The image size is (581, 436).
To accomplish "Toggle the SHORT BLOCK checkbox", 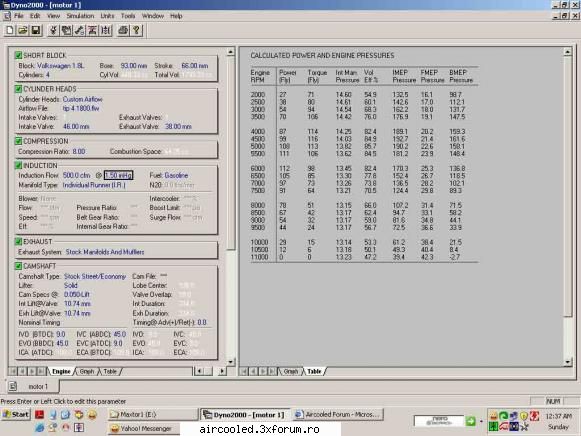I will [19, 56].
